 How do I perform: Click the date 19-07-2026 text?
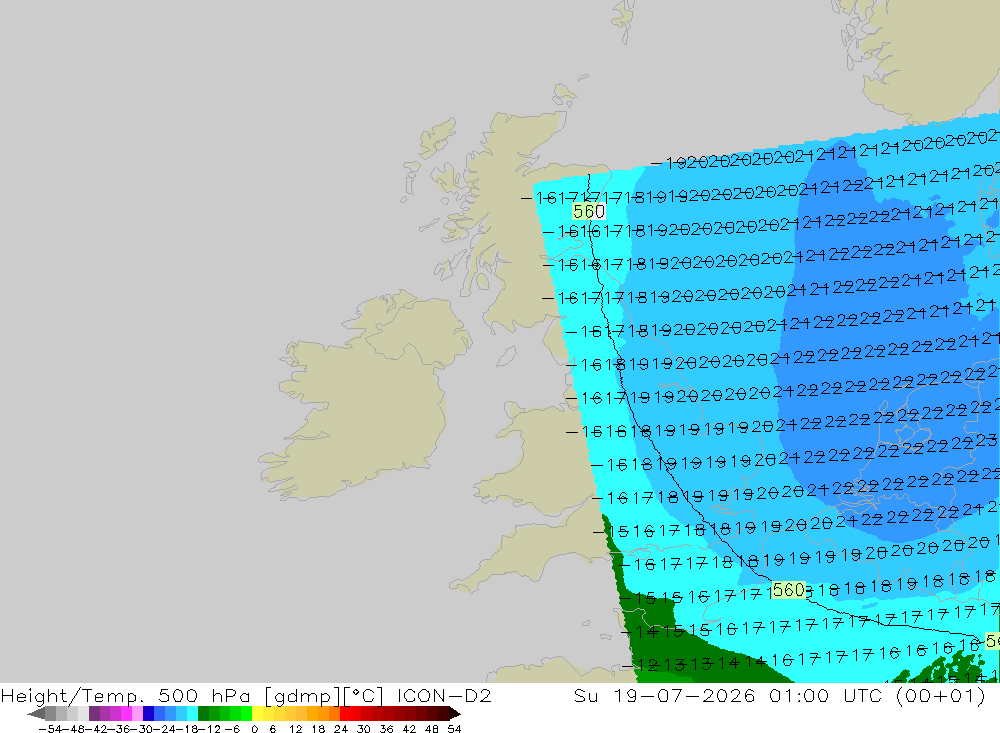684,695
